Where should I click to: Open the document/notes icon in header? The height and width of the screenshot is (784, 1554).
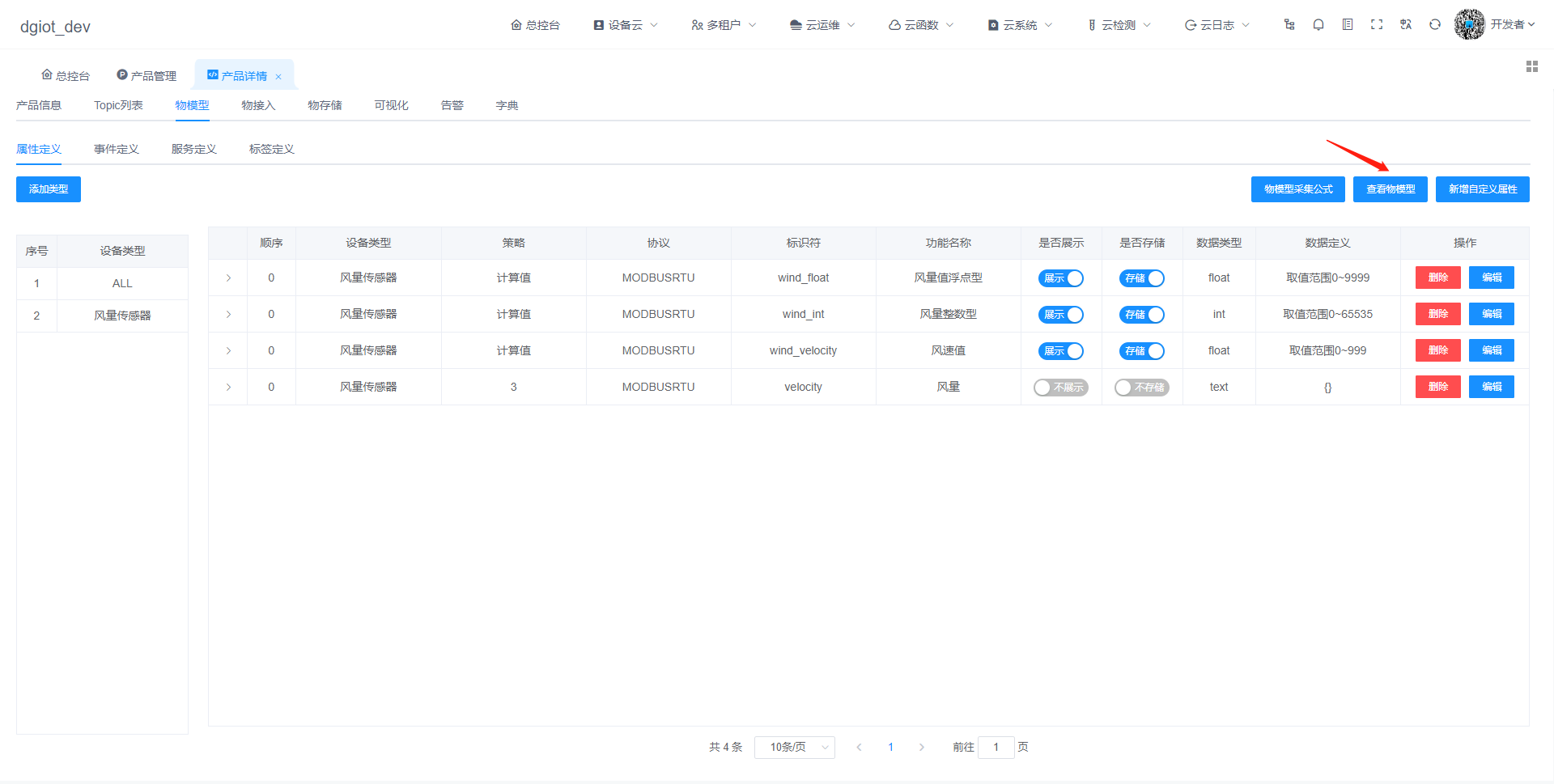[1348, 25]
